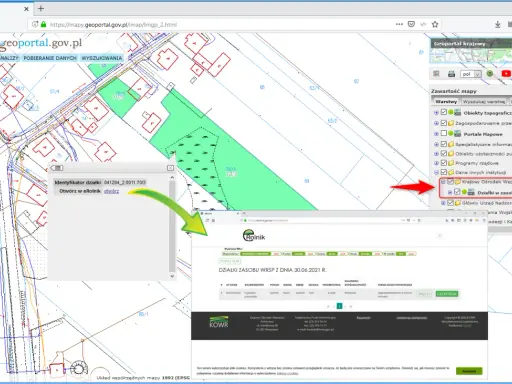Open the Deklaracja dostępności footer link

(411, 318)
